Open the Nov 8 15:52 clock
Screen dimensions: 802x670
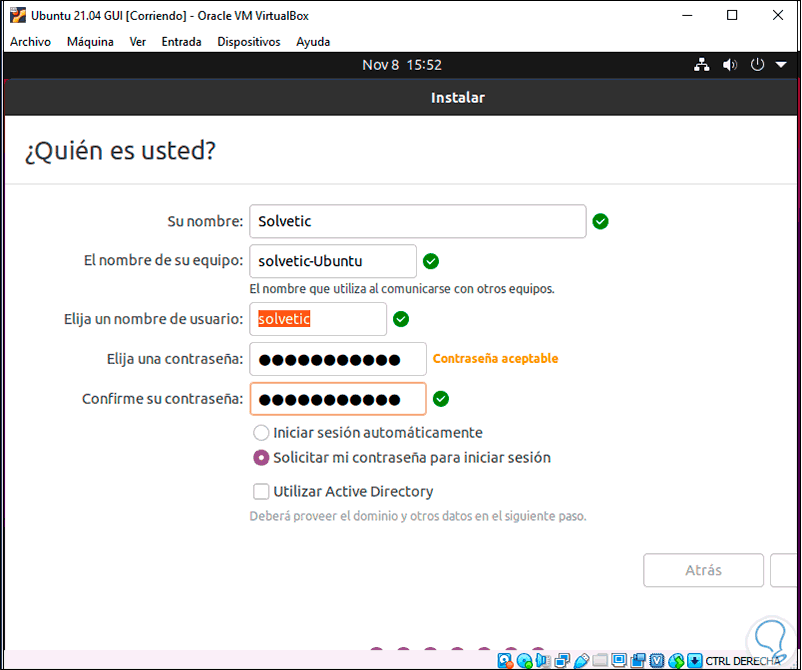point(402,65)
